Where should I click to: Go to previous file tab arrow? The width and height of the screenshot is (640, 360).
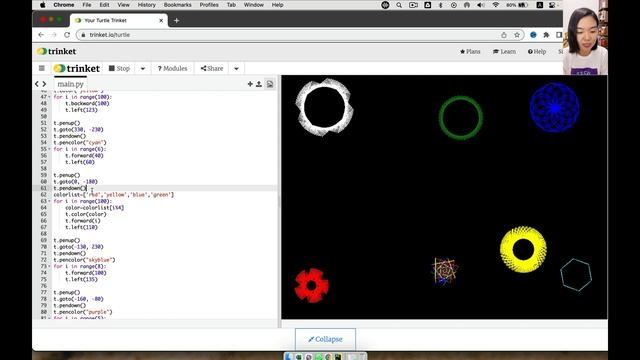point(37,84)
